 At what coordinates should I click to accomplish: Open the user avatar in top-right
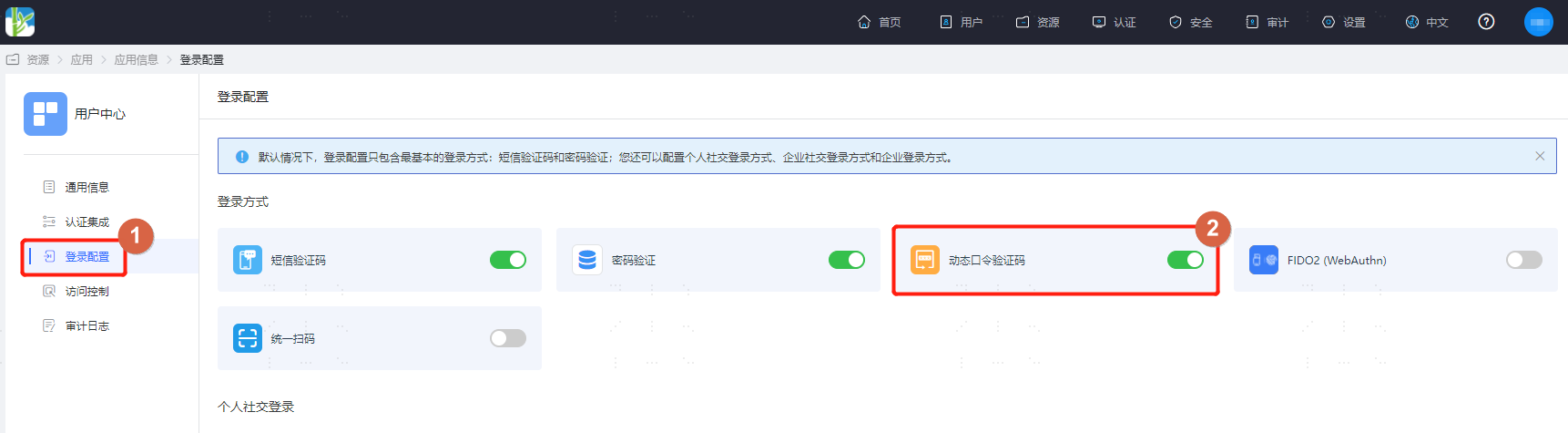click(x=1539, y=22)
